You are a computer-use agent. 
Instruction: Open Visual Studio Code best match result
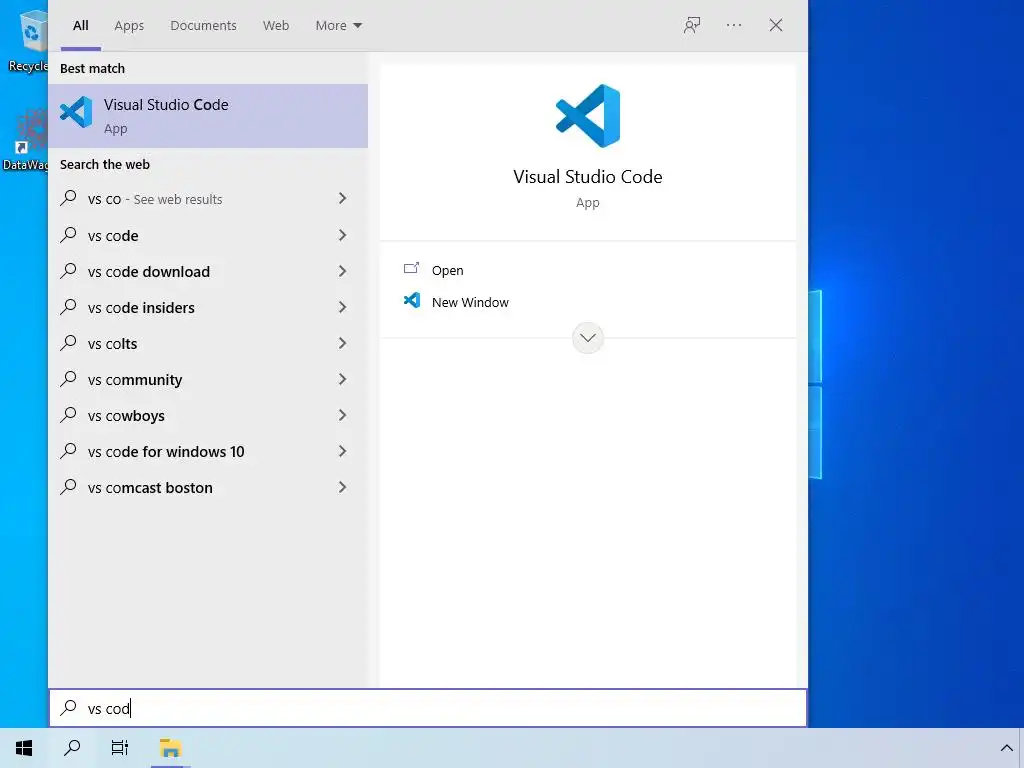(x=208, y=116)
